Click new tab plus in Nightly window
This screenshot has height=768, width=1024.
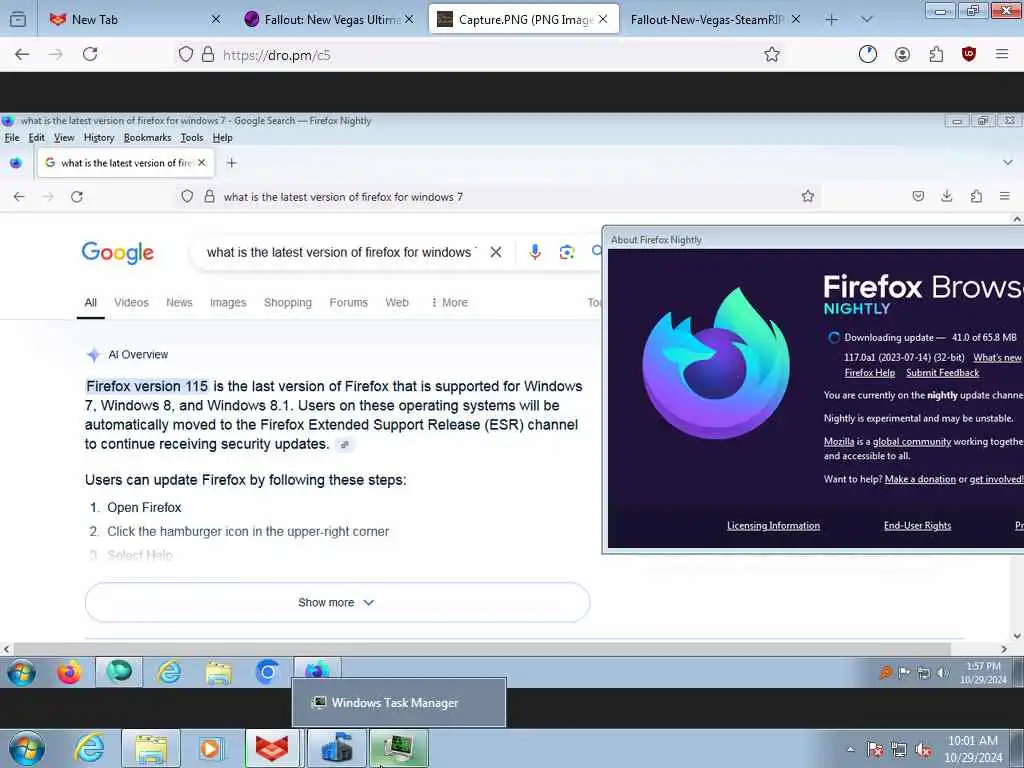(231, 163)
